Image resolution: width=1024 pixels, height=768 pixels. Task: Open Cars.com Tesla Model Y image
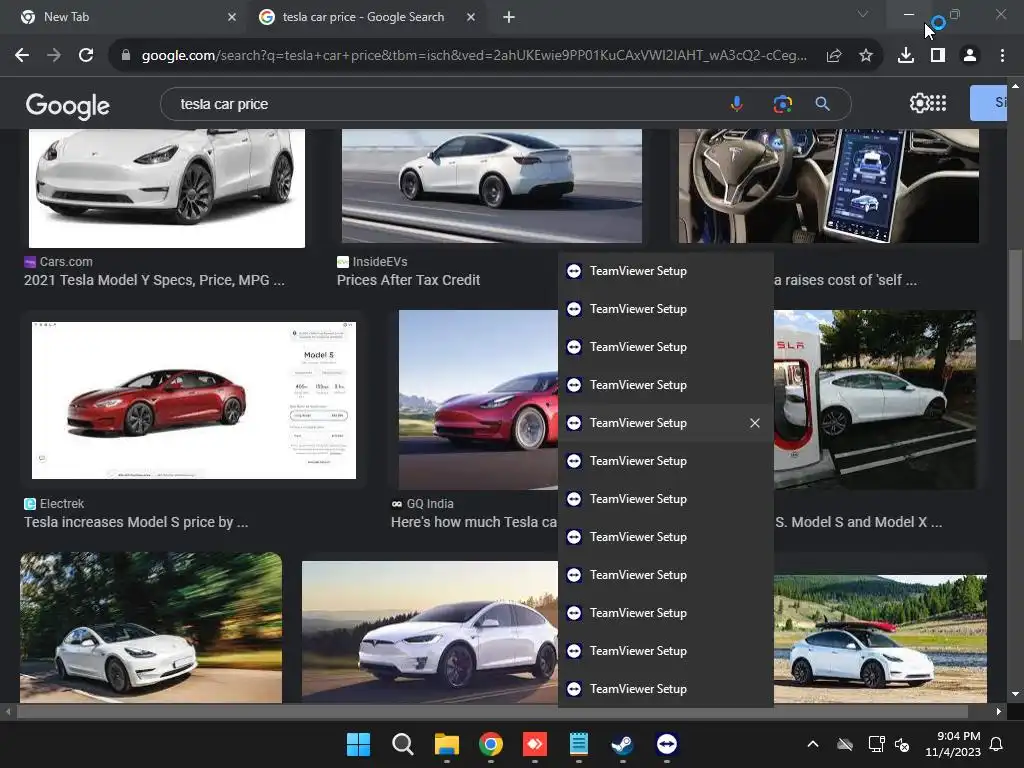(x=167, y=188)
